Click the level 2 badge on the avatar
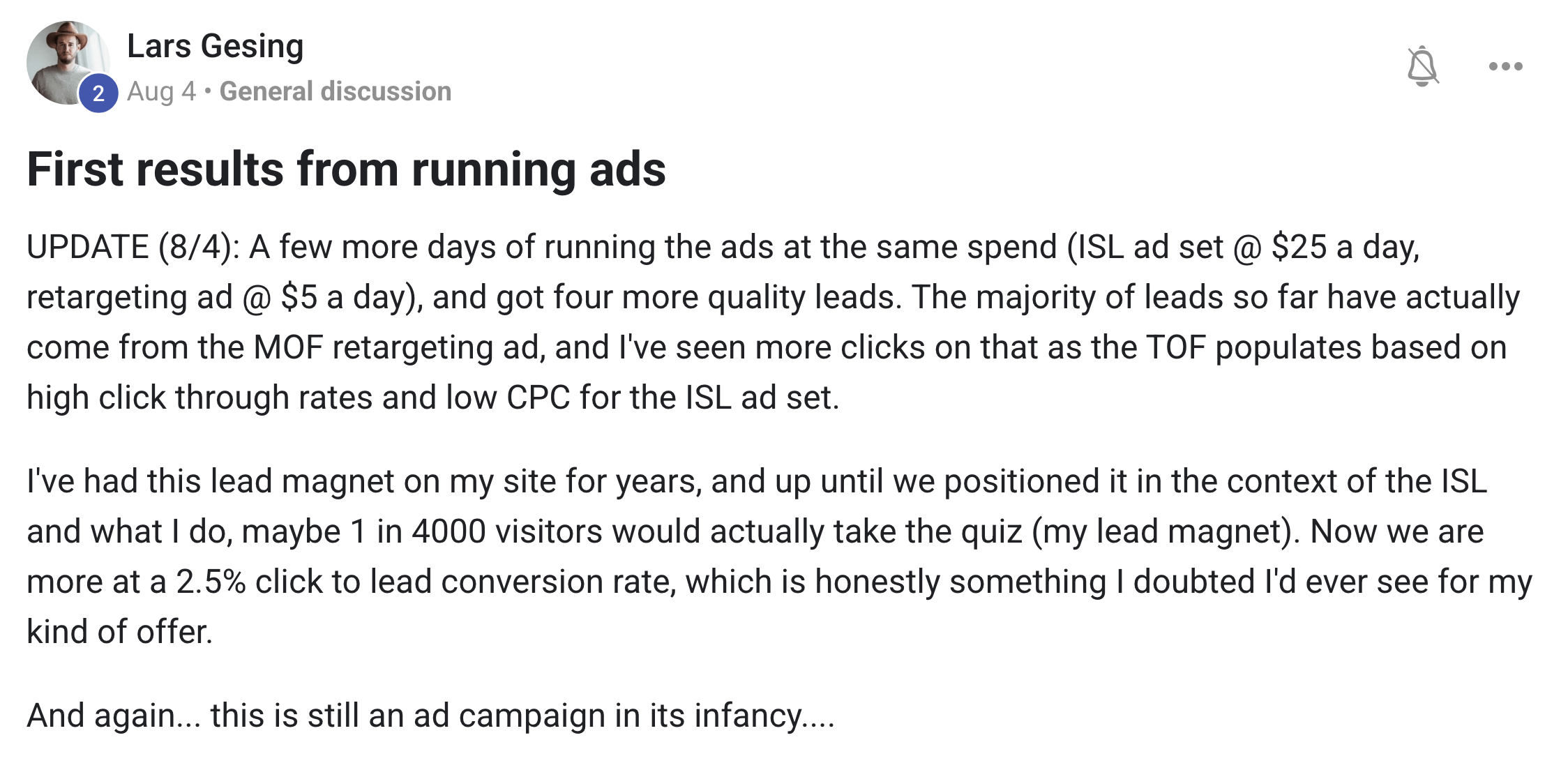Screen dimensions: 1568x763 coord(98,93)
